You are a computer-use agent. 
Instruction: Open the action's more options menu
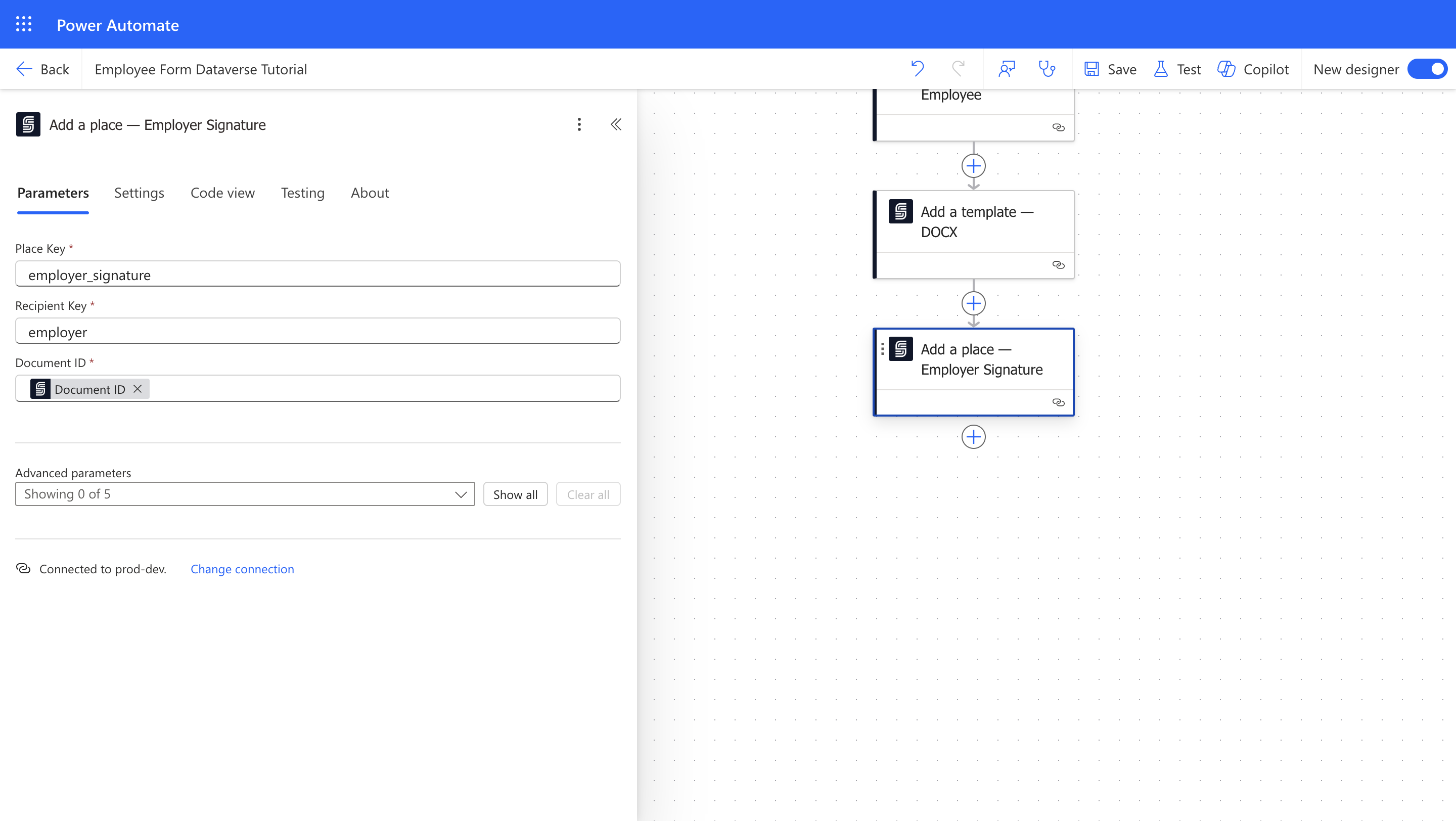pos(579,124)
